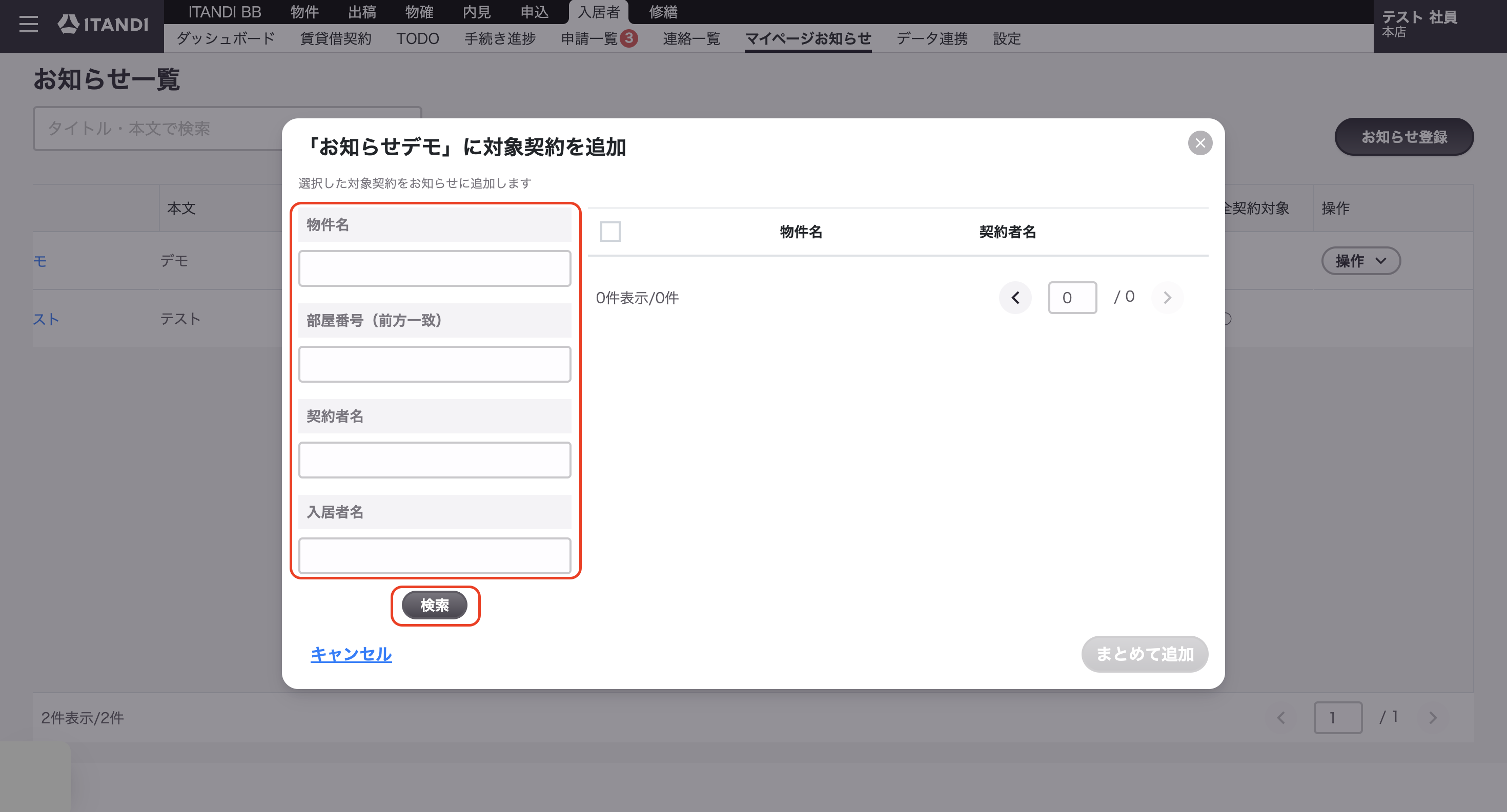Select the 入居者 top tab
The image size is (1507, 812).
coord(599,12)
